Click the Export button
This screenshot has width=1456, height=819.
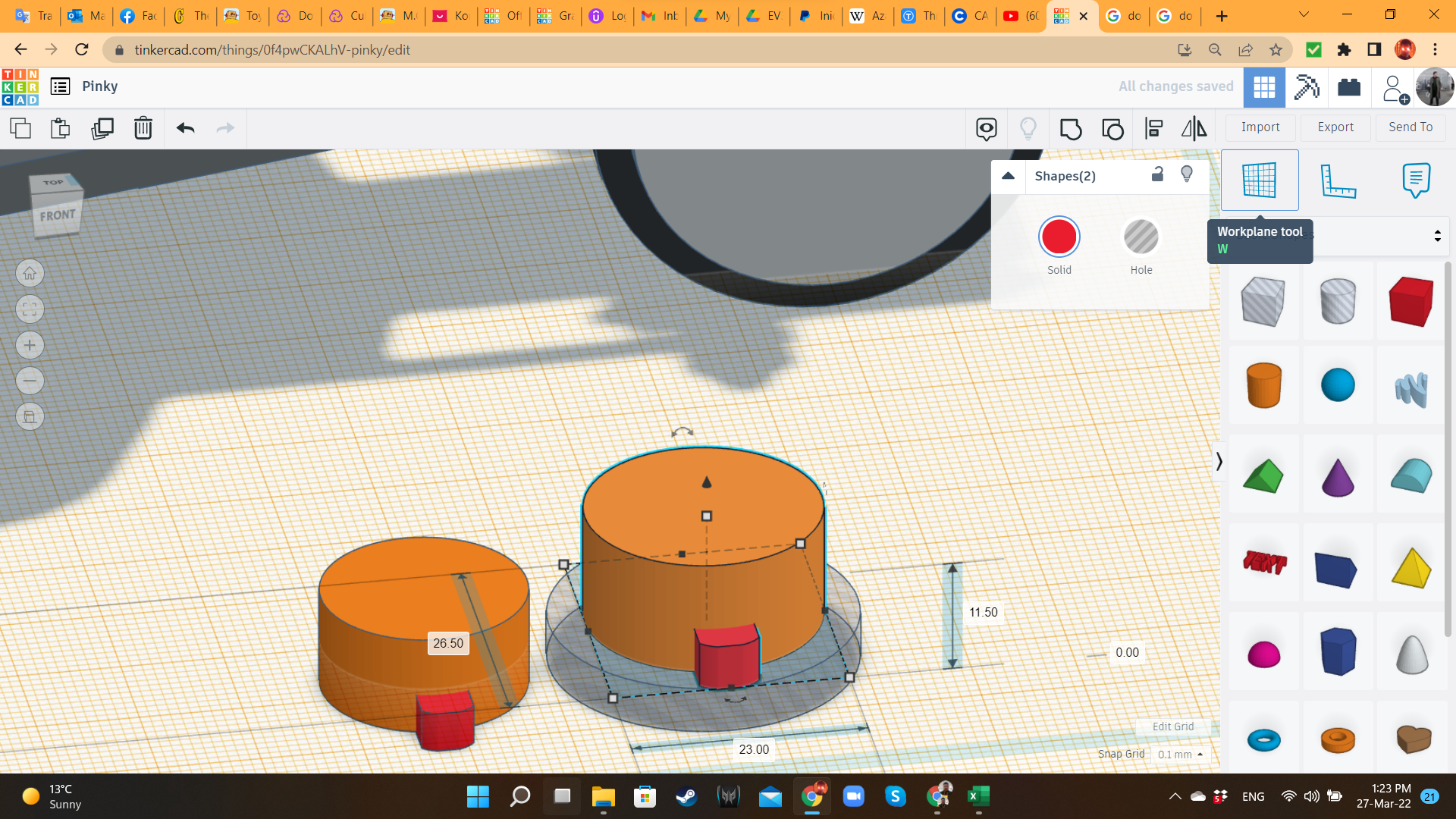pos(1335,127)
